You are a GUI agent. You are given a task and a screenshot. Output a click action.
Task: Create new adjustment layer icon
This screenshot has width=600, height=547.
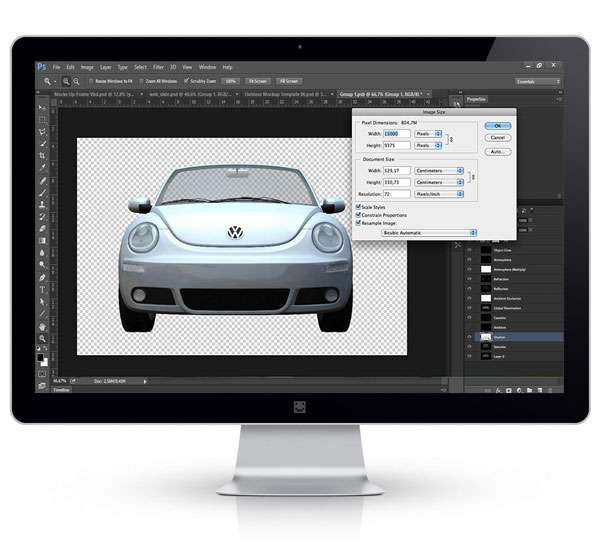tap(519, 390)
